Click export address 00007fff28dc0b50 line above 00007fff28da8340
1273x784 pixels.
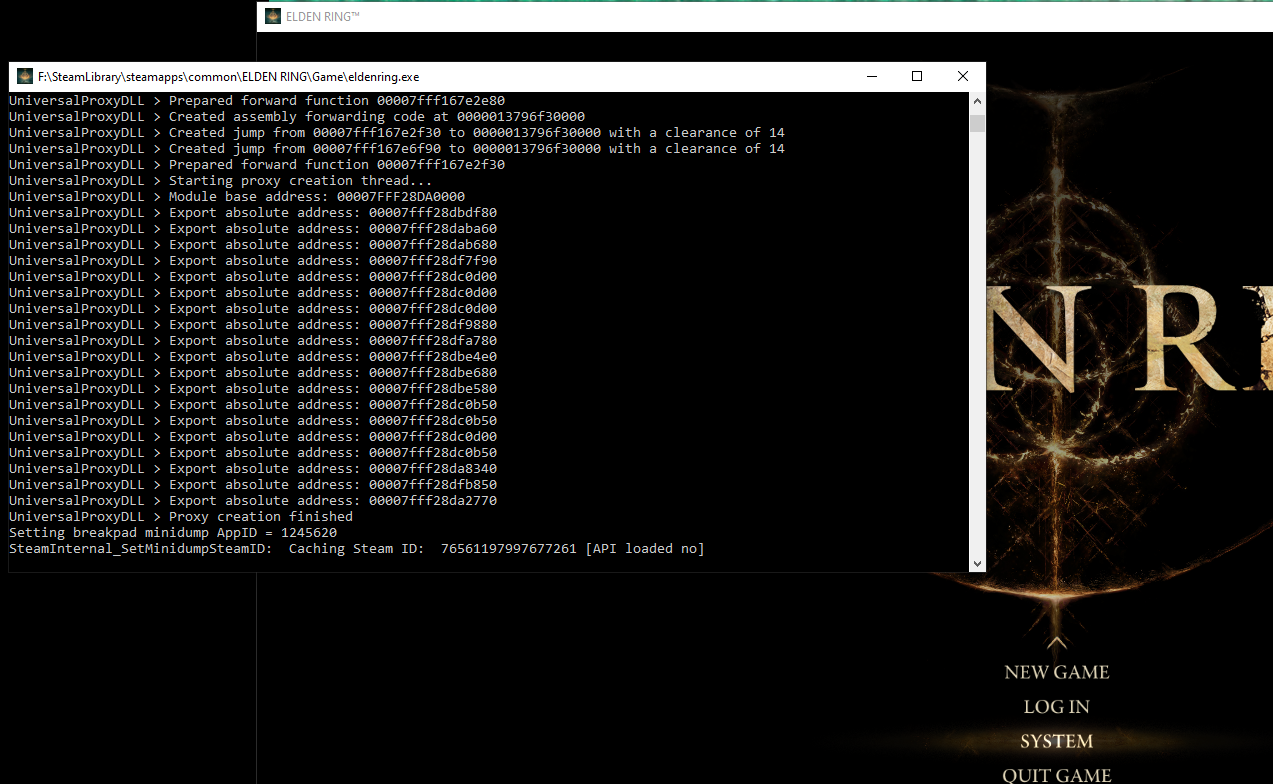pyautogui.click(x=253, y=453)
